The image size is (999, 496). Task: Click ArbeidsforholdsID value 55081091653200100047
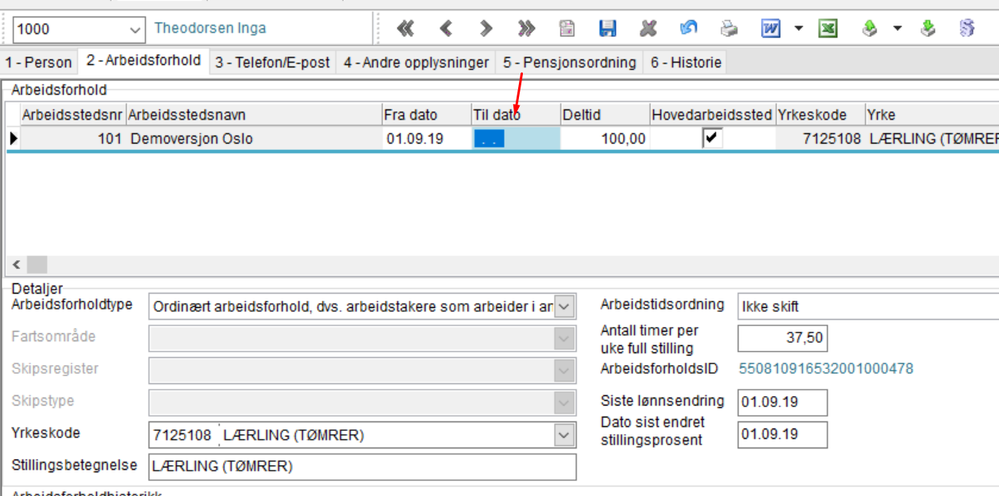click(826, 368)
